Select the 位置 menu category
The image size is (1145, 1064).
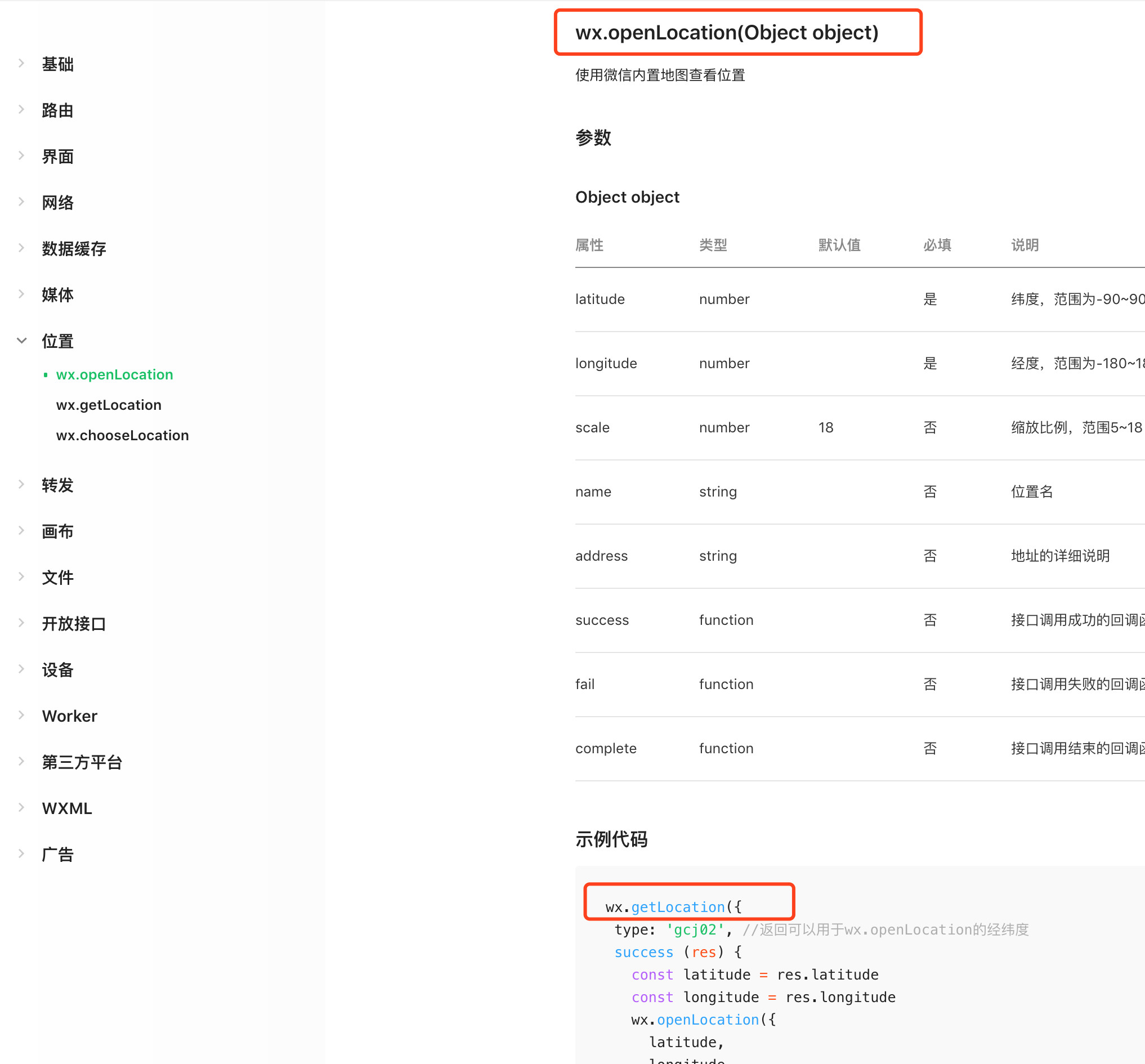[57, 341]
